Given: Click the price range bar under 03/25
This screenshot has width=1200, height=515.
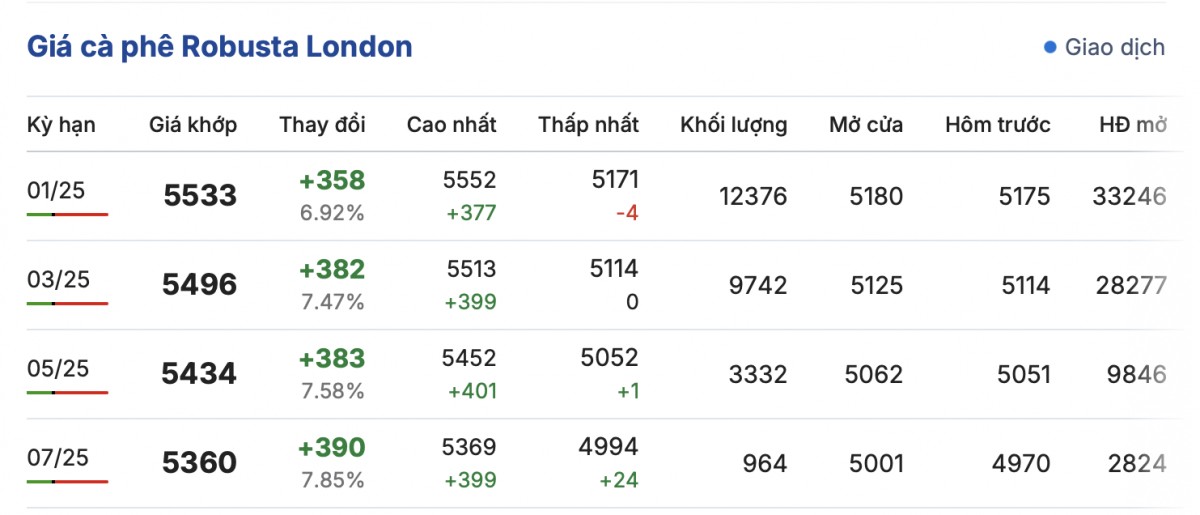Looking at the screenshot, I should click(x=67, y=303).
